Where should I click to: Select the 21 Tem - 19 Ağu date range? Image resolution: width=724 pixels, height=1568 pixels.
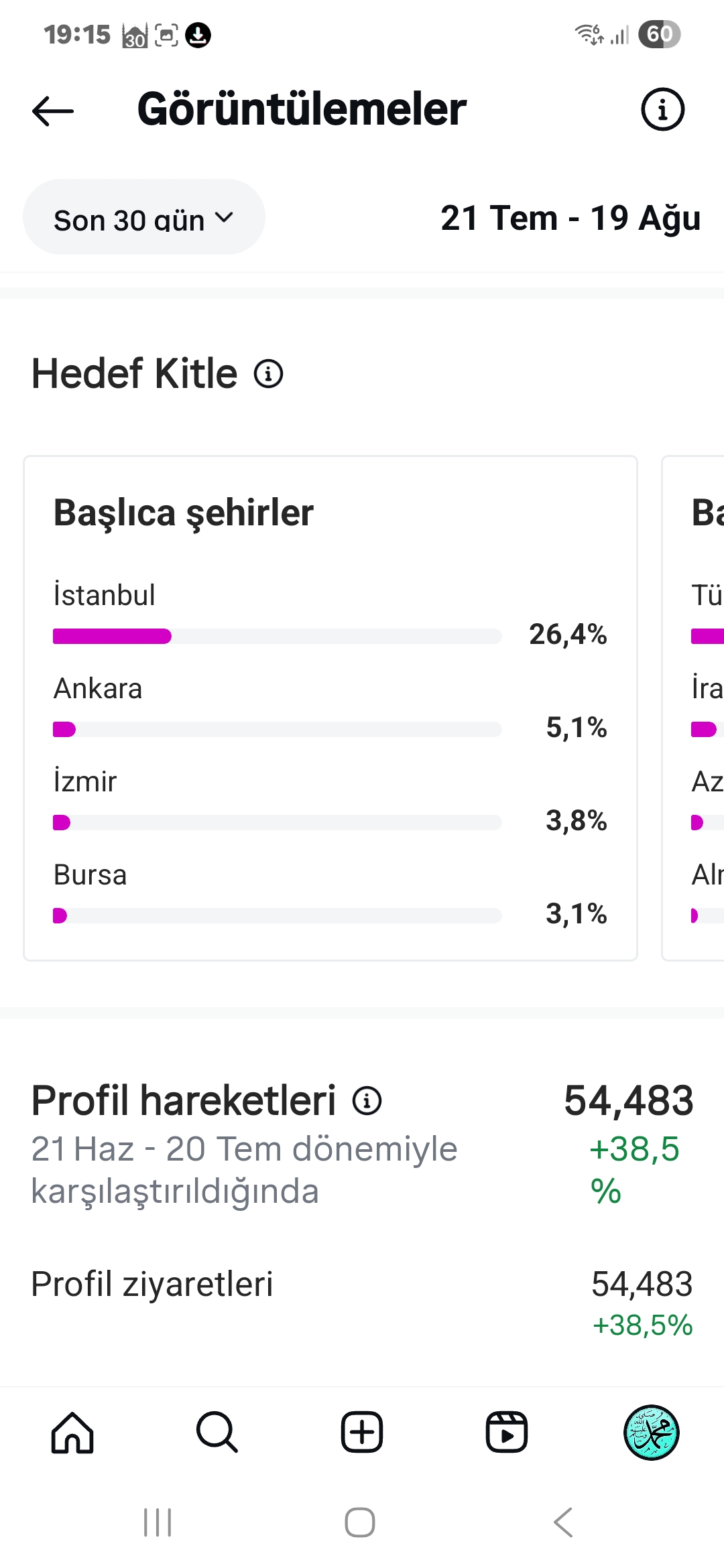[x=570, y=218]
